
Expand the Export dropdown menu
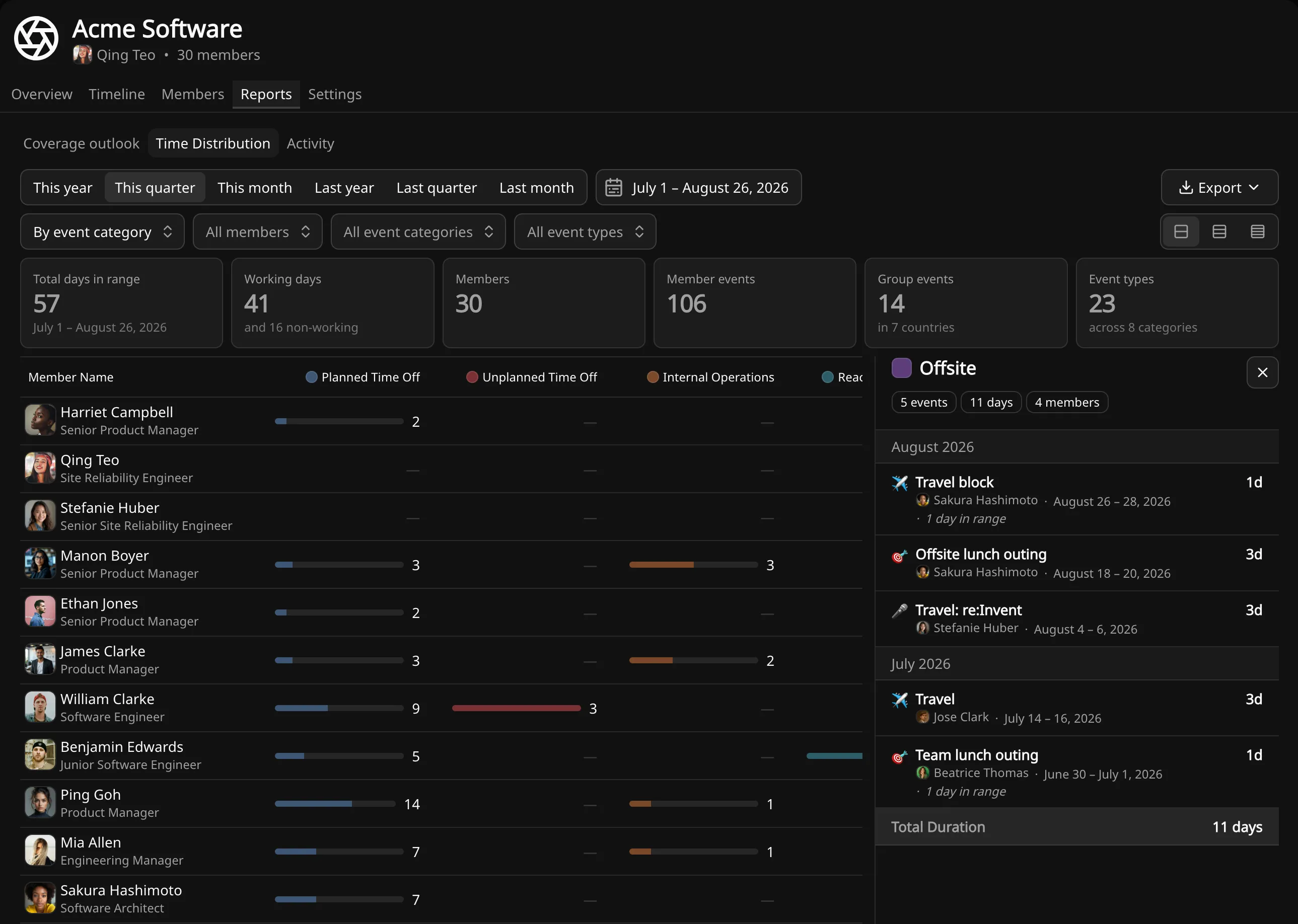(1219, 187)
